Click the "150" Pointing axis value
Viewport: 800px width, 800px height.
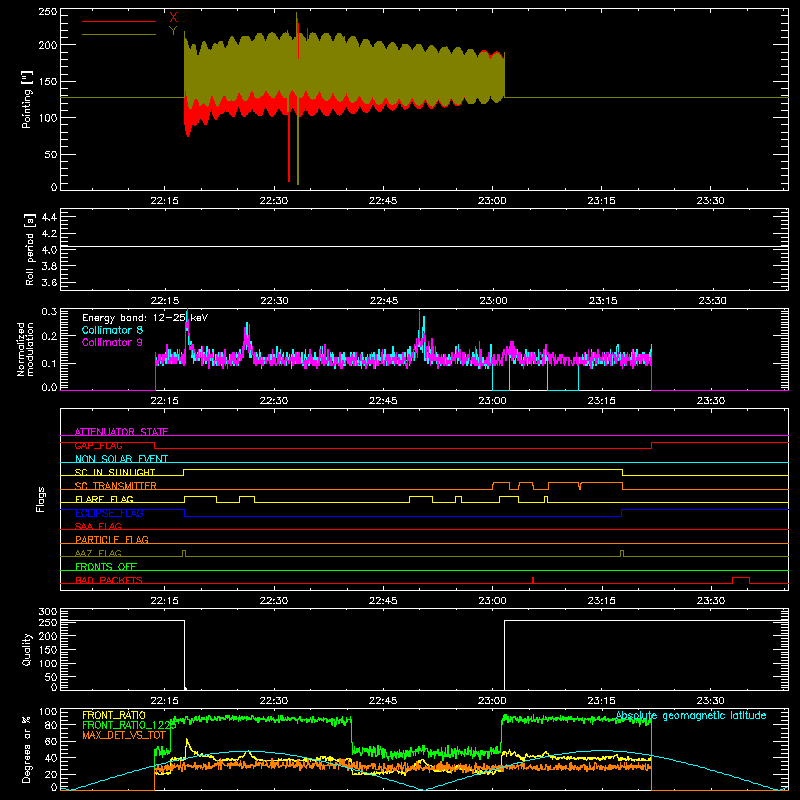coord(48,81)
